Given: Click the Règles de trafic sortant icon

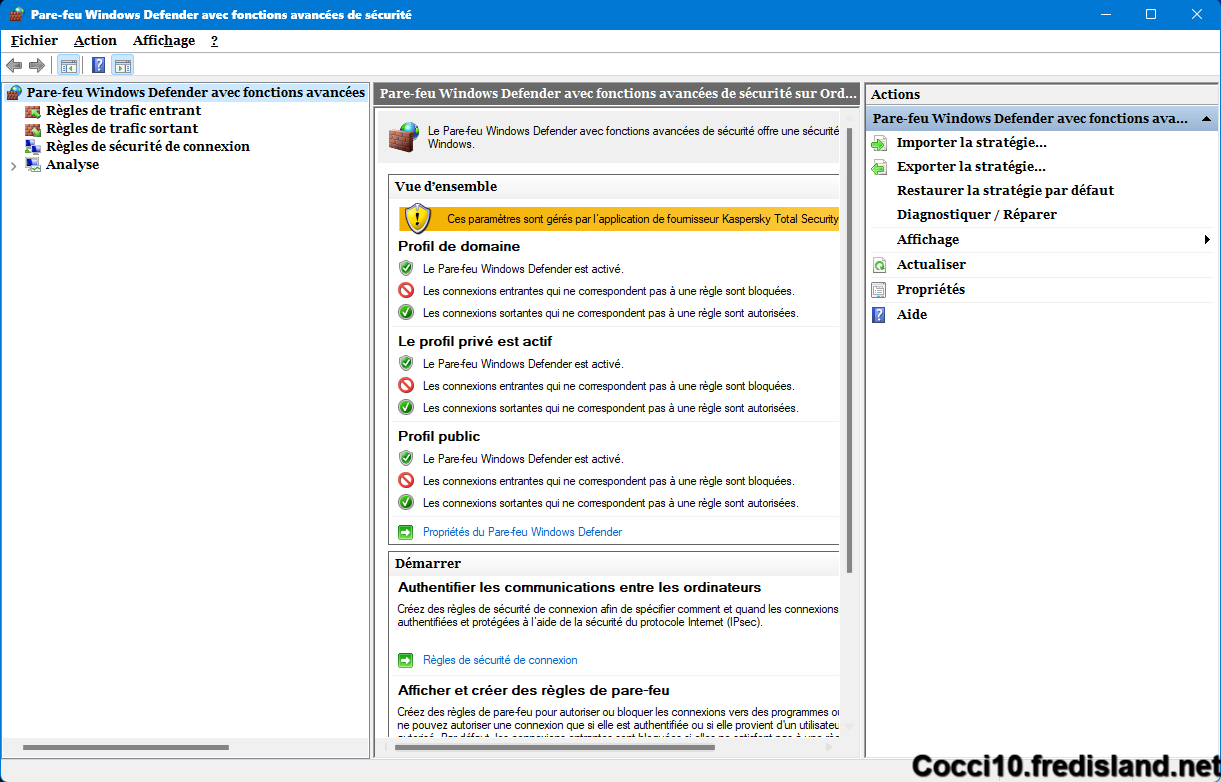Looking at the screenshot, I should pyautogui.click(x=33, y=129).
